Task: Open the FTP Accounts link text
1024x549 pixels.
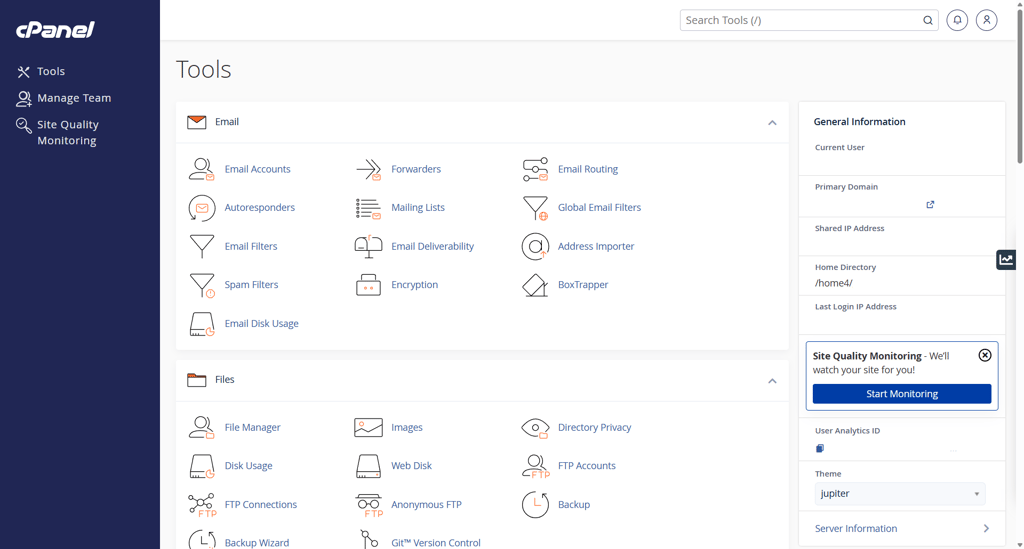Action: (586, 466)
